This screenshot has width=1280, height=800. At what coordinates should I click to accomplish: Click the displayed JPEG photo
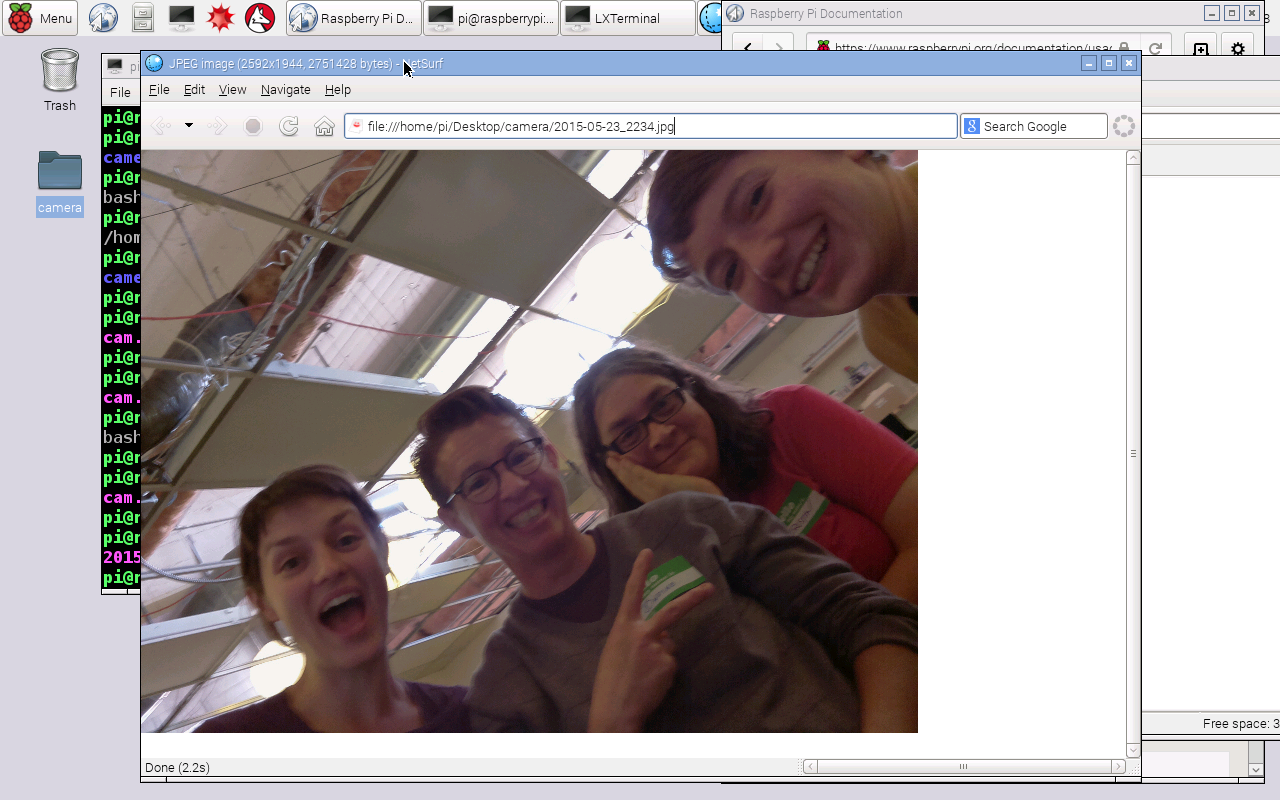pyautogui.click(x=529, y=441)
